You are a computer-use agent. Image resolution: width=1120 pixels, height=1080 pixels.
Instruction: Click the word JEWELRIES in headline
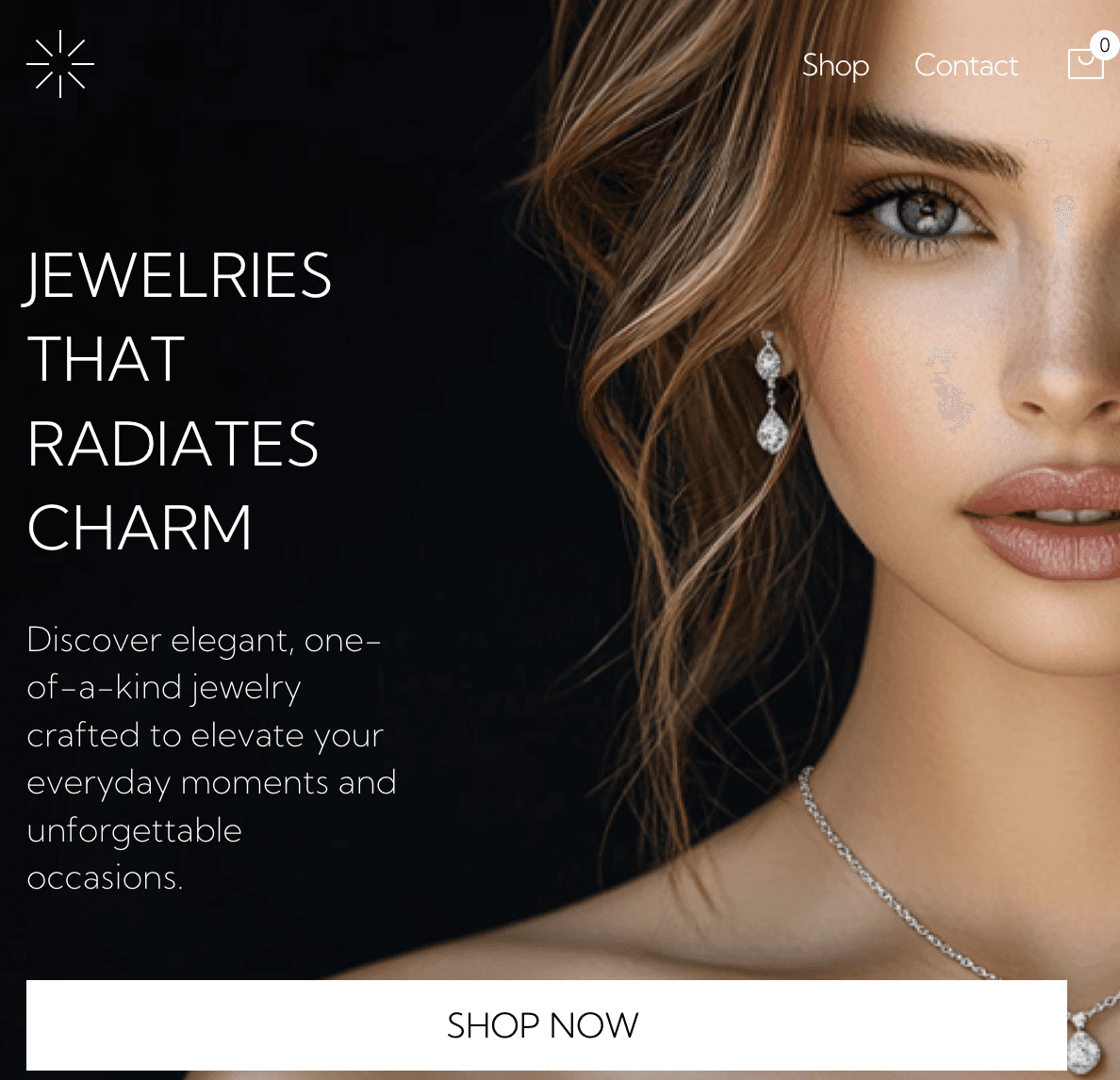click(178, 276)
